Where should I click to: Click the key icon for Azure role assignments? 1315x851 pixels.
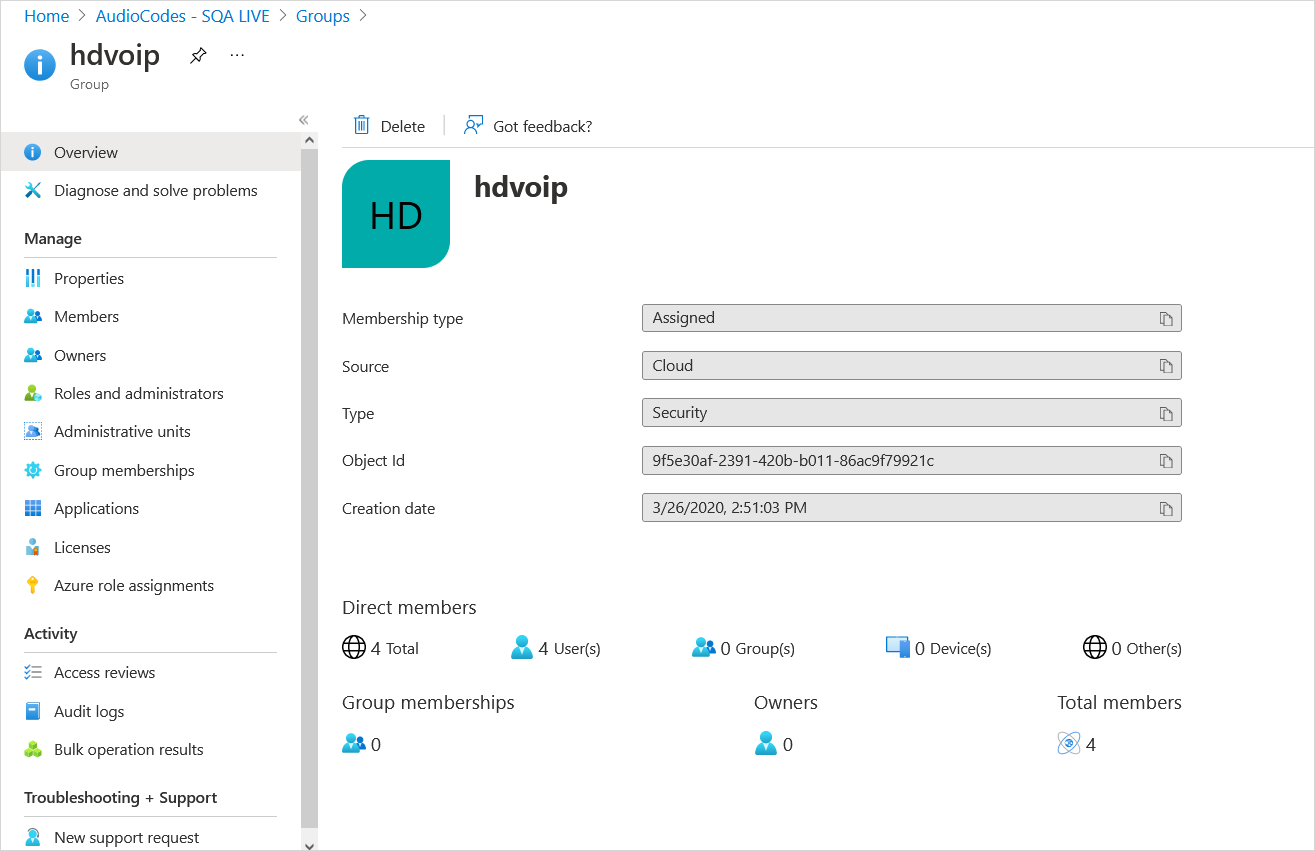[33, 585]
